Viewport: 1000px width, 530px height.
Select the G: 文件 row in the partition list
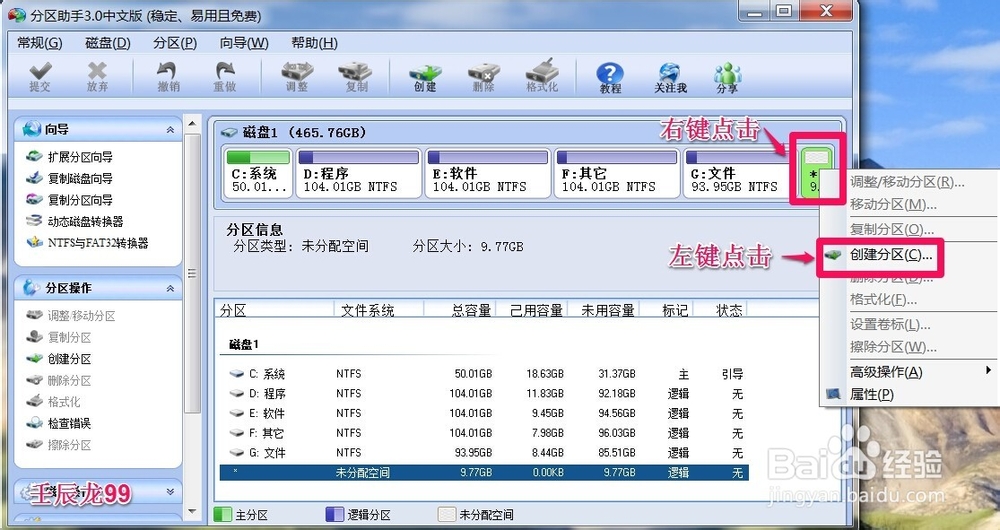pyautogui.click(x=484, y=453)
